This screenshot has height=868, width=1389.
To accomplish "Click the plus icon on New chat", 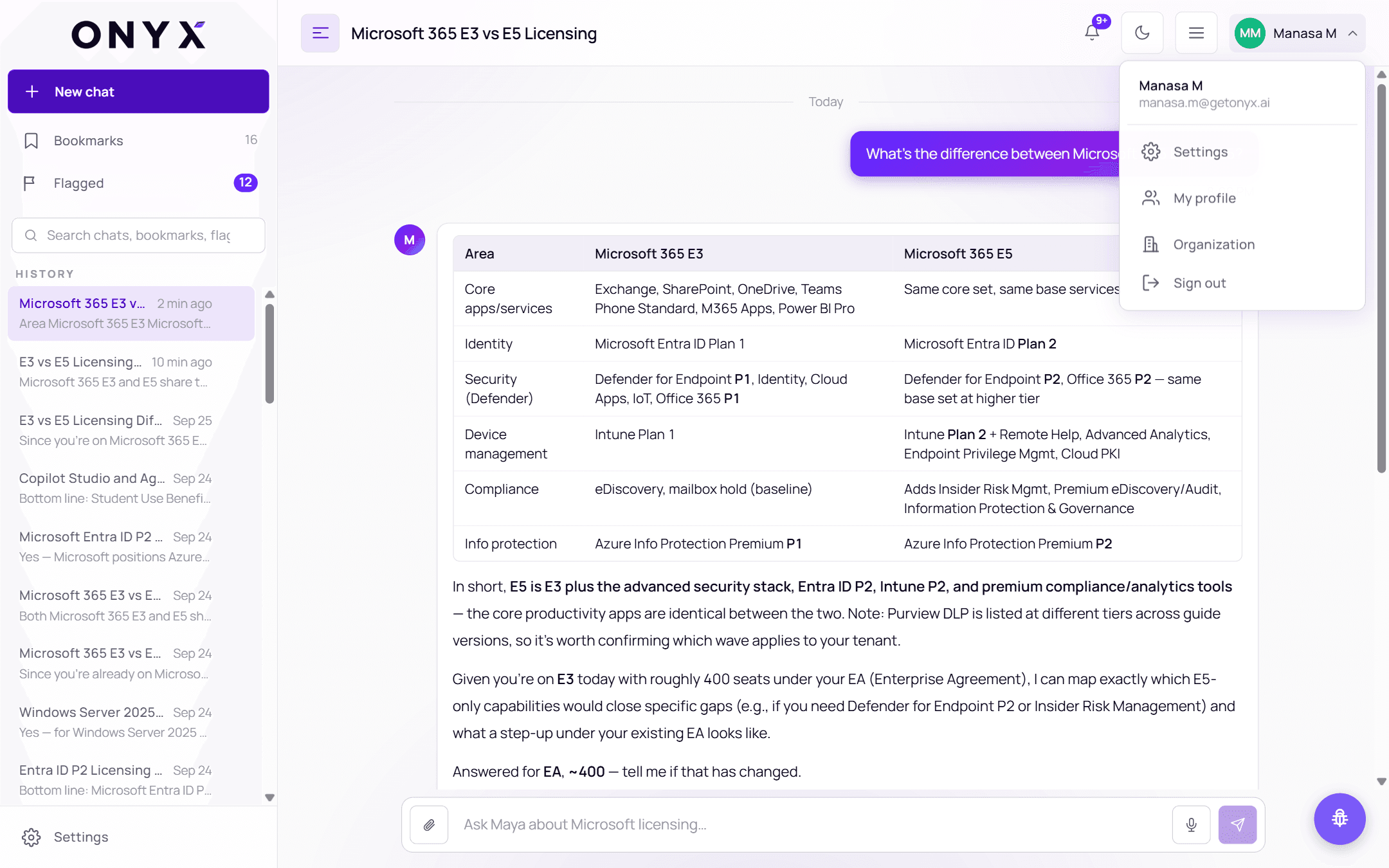I will [32, 92].
